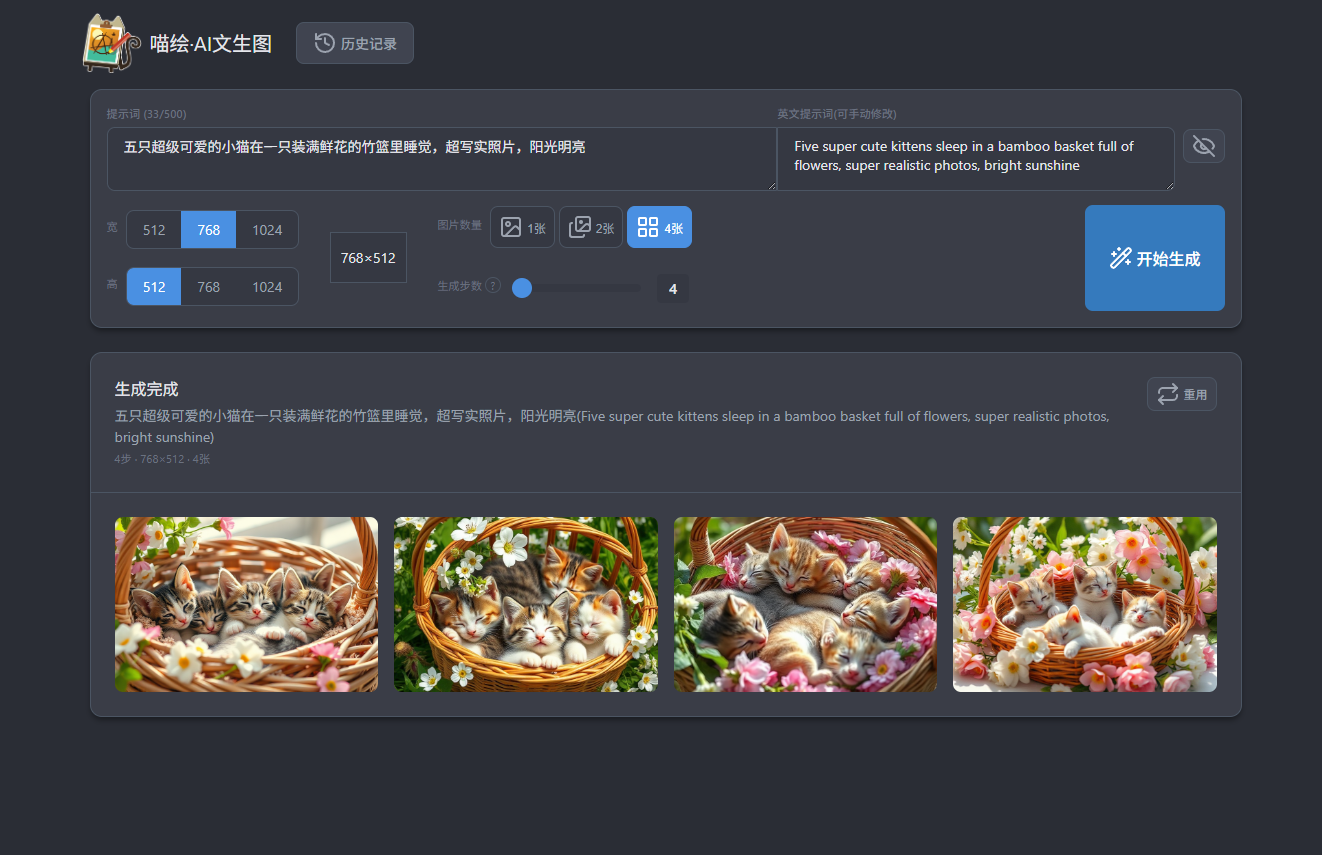Open first kitten basket thumbnail
Viewport: 1322px width, 855px height.
coord(246,604)
